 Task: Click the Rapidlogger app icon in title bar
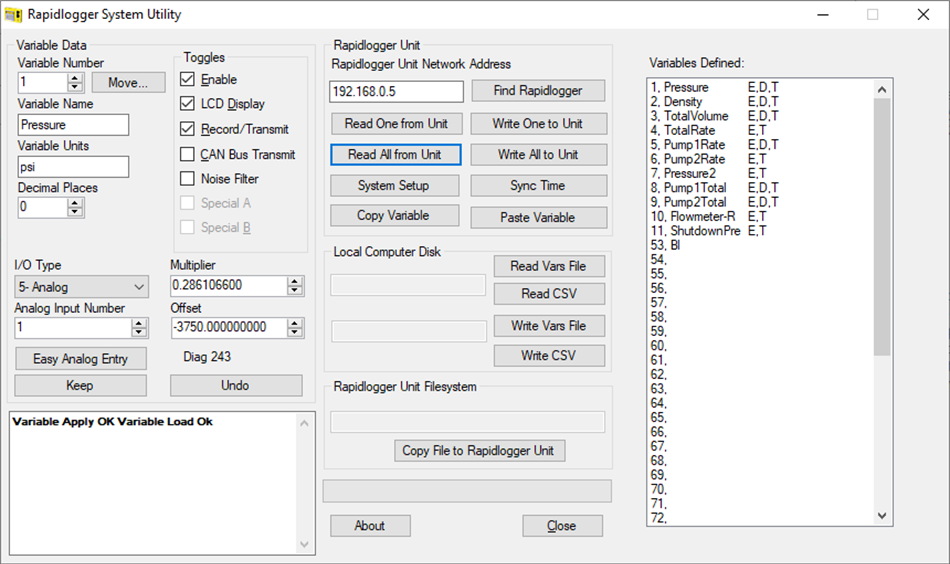tap(13, 14)
